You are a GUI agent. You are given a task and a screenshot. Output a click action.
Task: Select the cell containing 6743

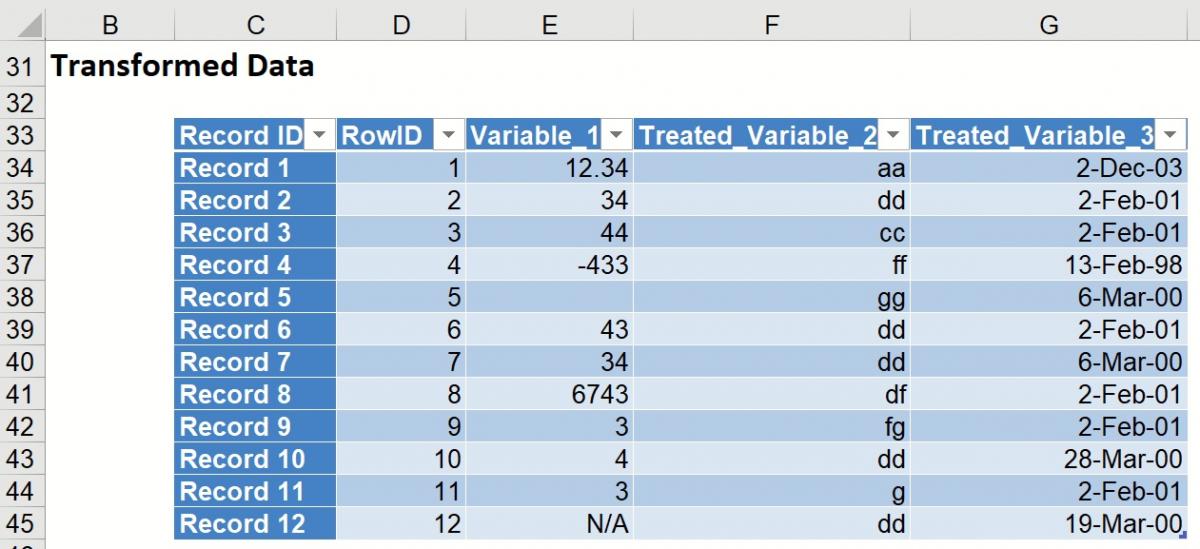click(549, 394)
